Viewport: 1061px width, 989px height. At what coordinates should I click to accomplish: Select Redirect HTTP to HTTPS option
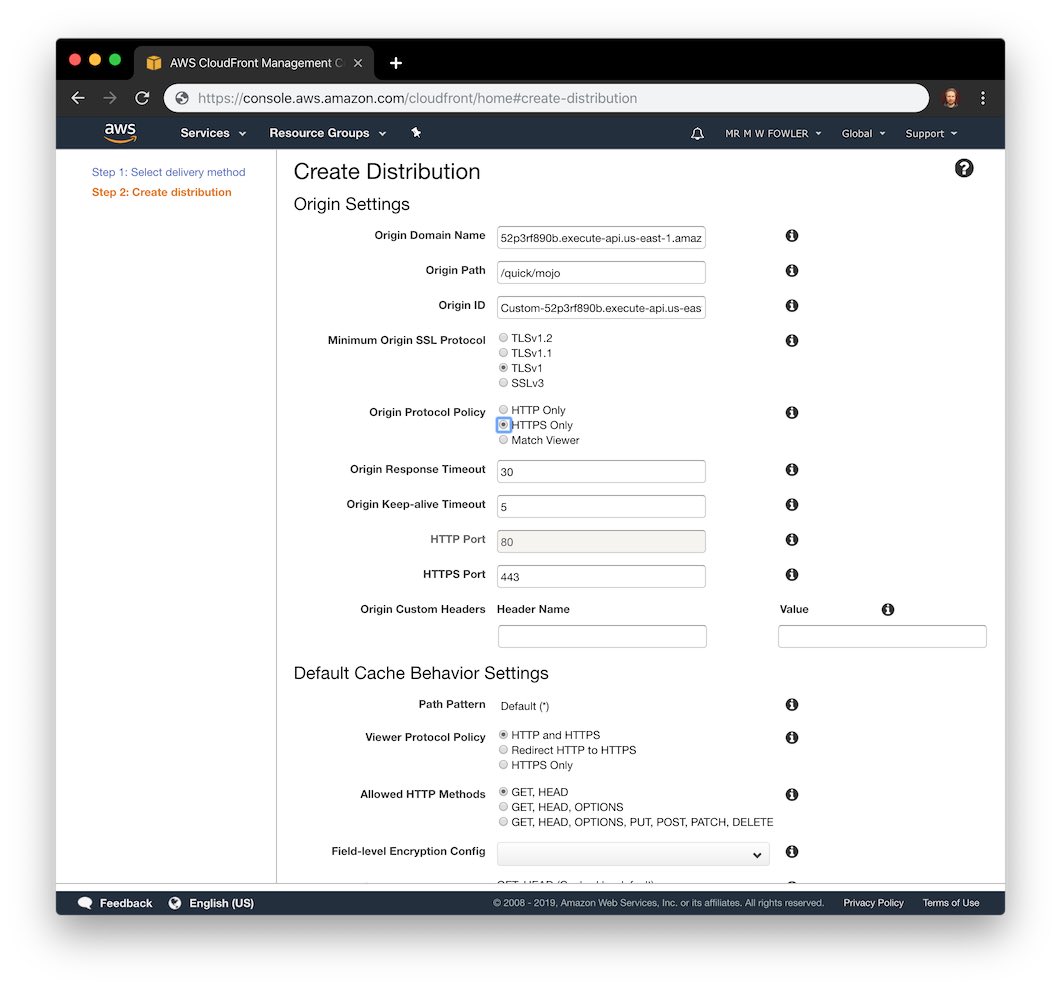(503, 750)
